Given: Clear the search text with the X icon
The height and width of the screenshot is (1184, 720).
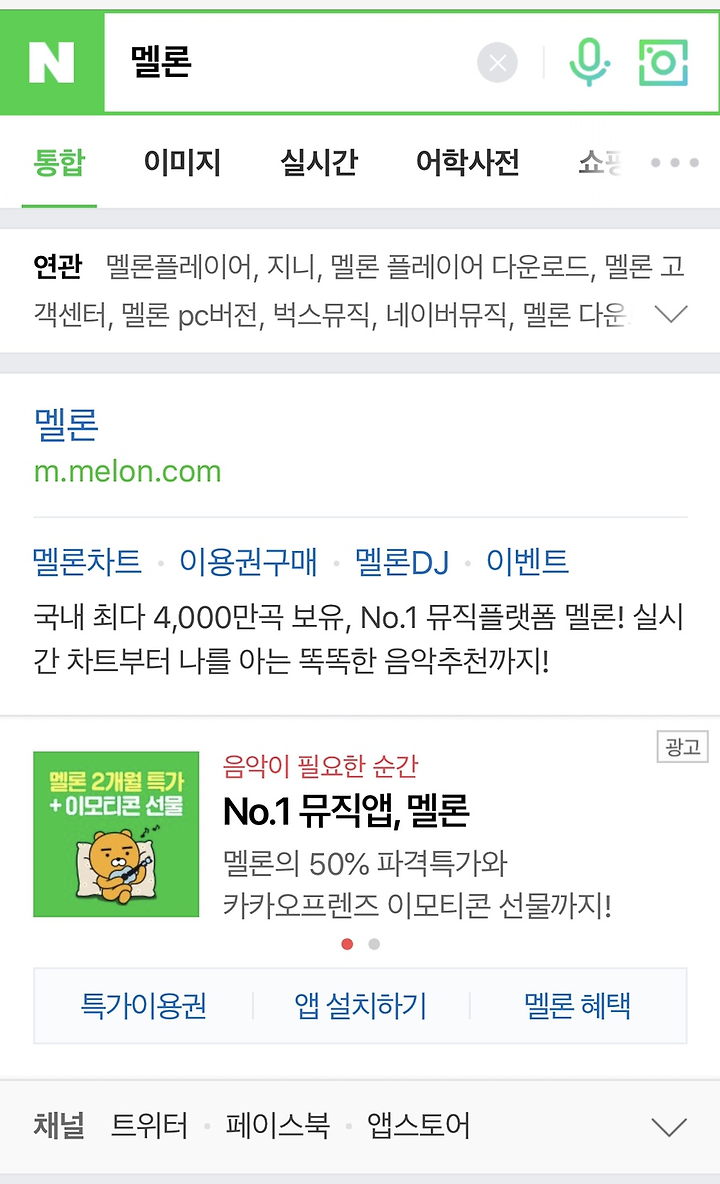Looking at the screenshot, I should point(497,63).
